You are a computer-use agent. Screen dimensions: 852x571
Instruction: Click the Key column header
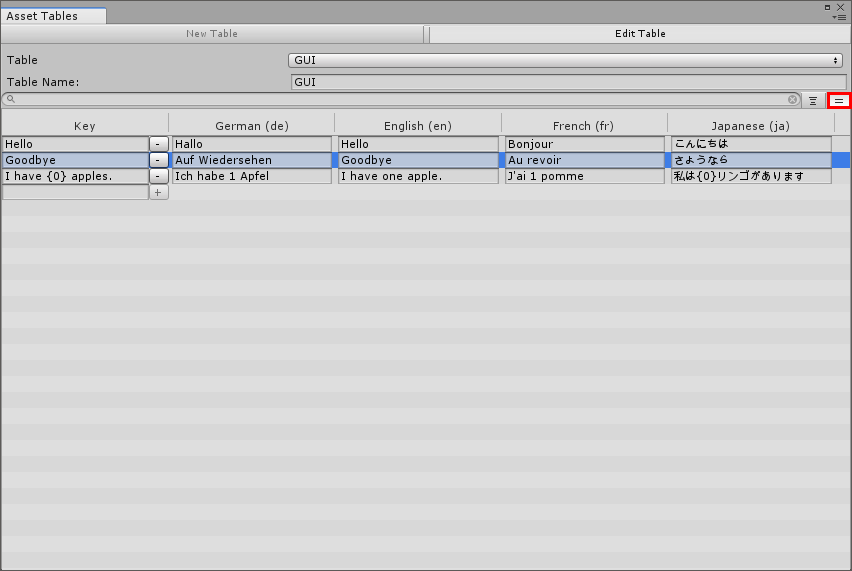pyautogui.click(x=85, y=126)
